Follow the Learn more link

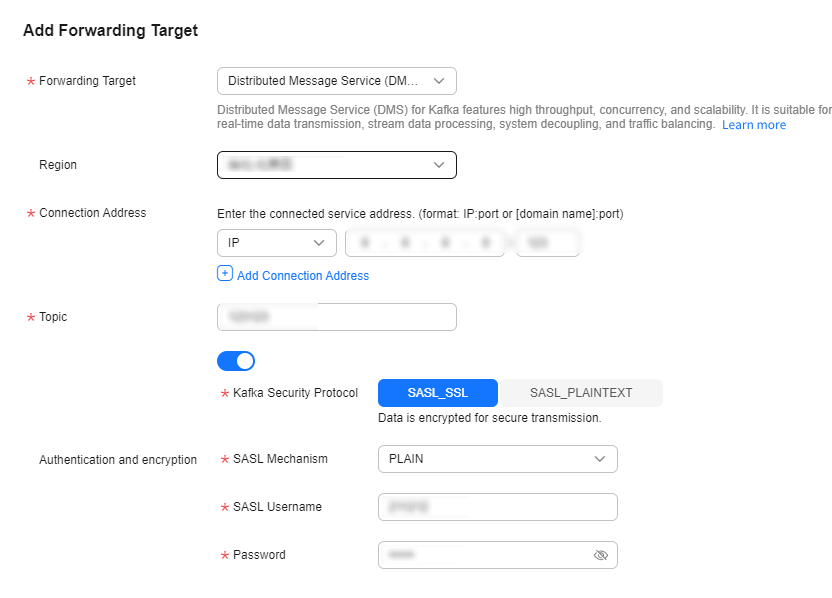(754, 125)
